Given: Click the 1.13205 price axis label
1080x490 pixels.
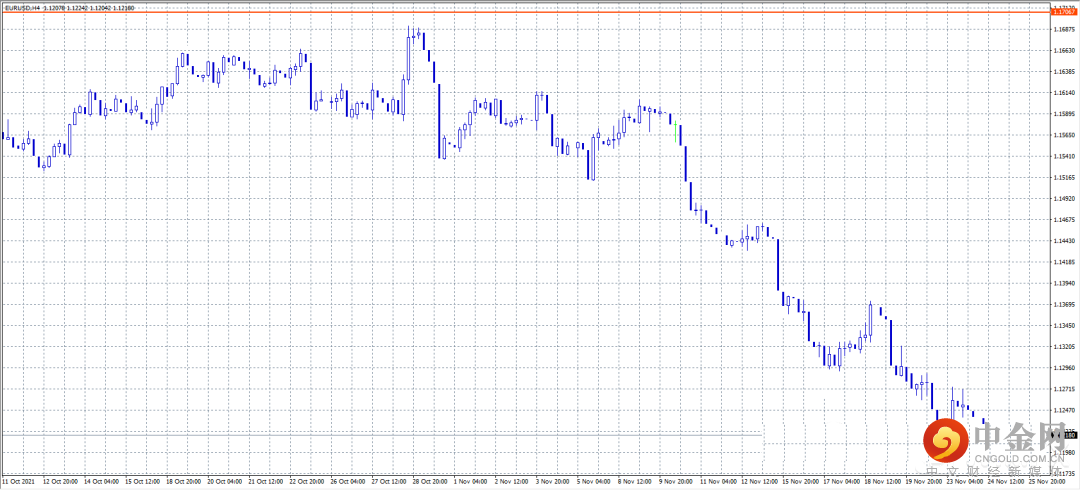Looking at the screenshot, I should pos(1066,347).
